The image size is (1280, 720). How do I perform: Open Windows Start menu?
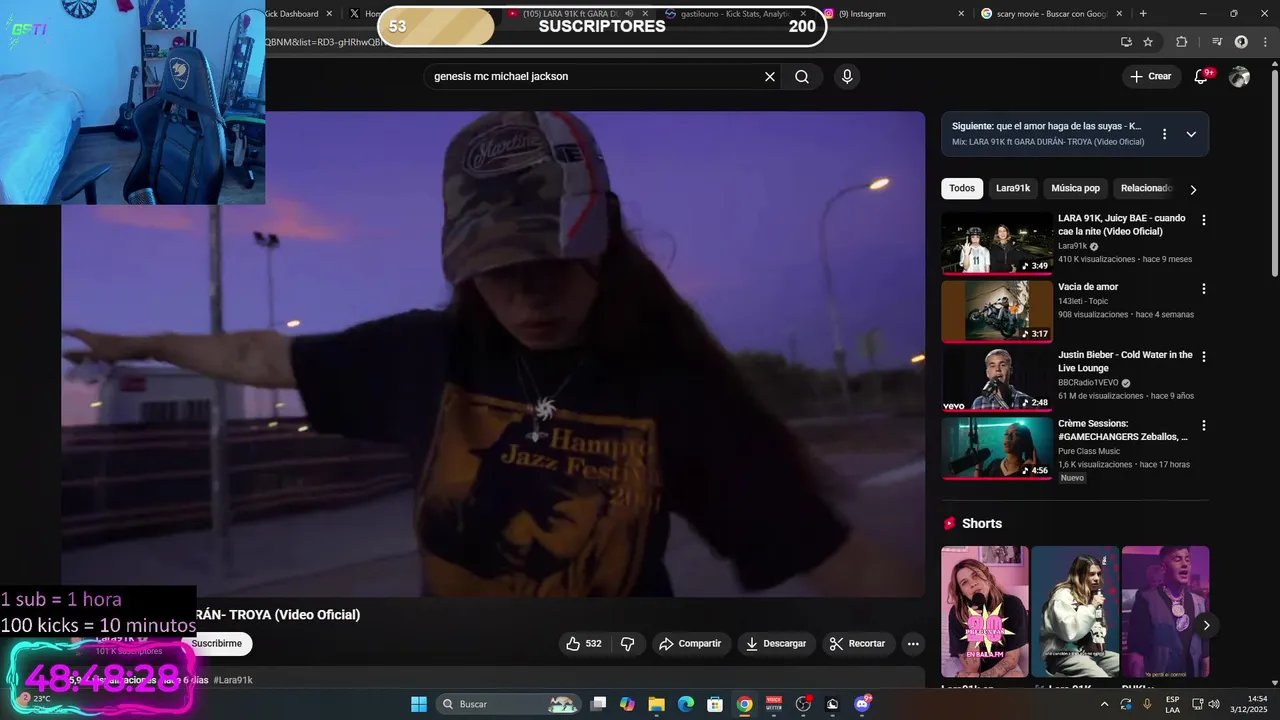[419, 704]
